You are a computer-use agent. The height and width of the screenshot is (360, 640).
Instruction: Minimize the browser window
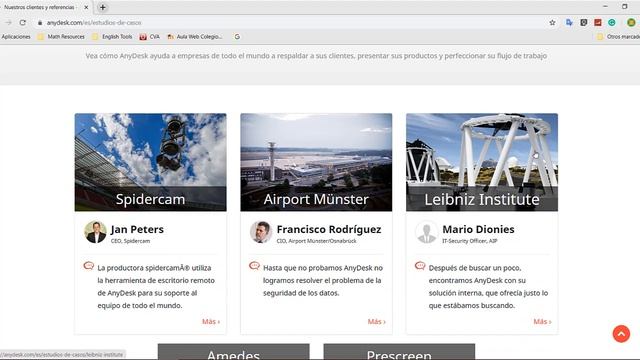coord(605,7)
